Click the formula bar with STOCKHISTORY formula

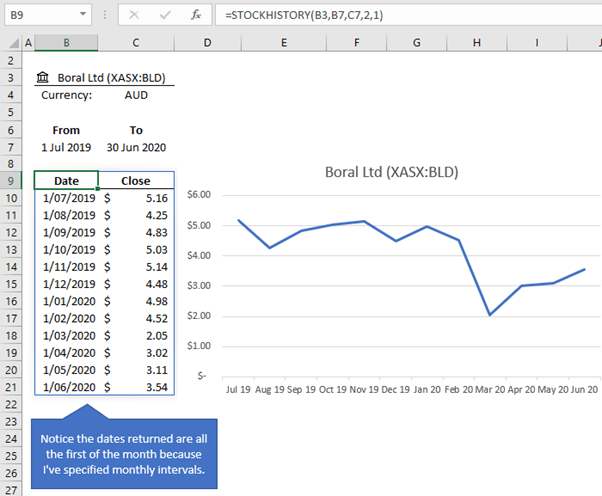(408, 15)
